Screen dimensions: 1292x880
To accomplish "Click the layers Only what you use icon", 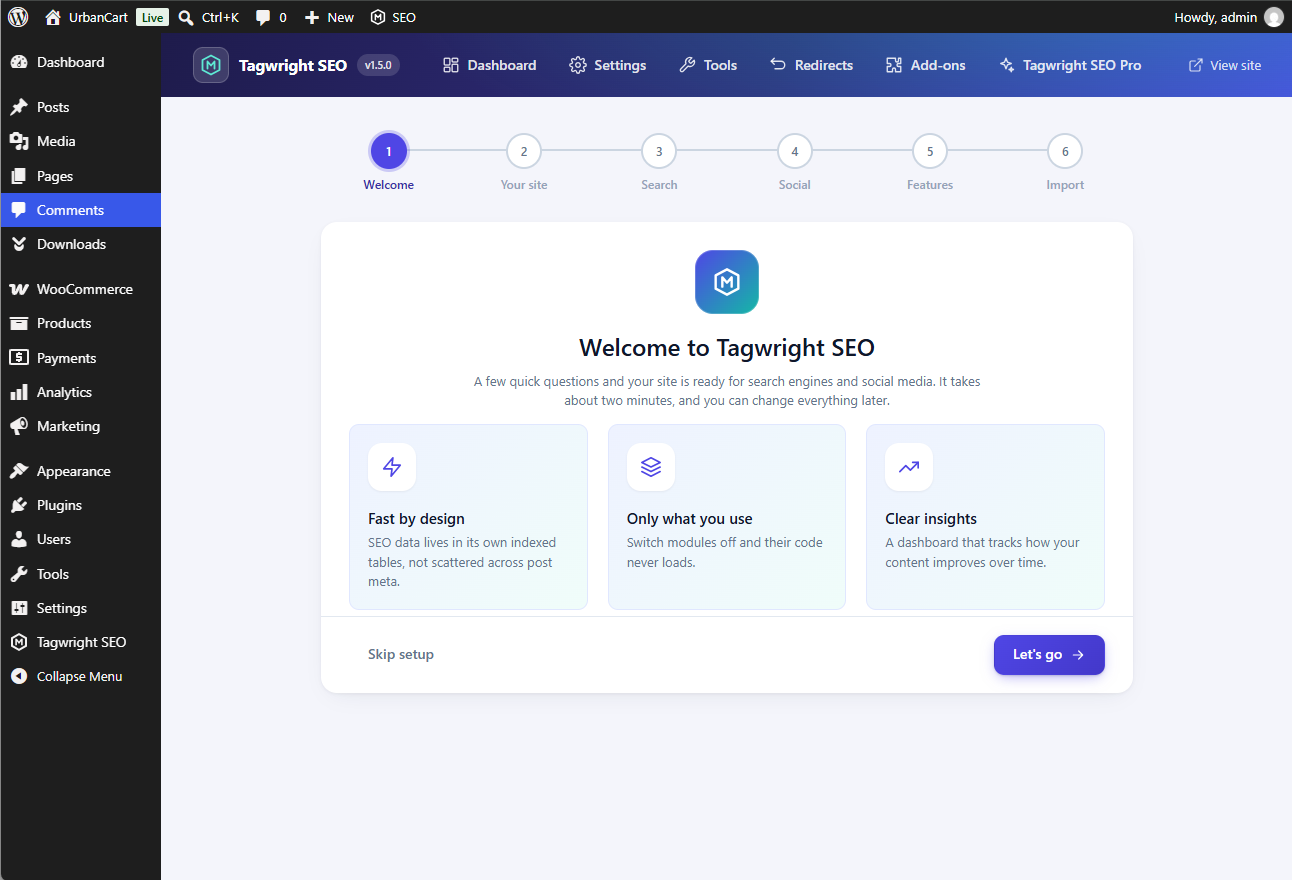I will pos(651,467).
